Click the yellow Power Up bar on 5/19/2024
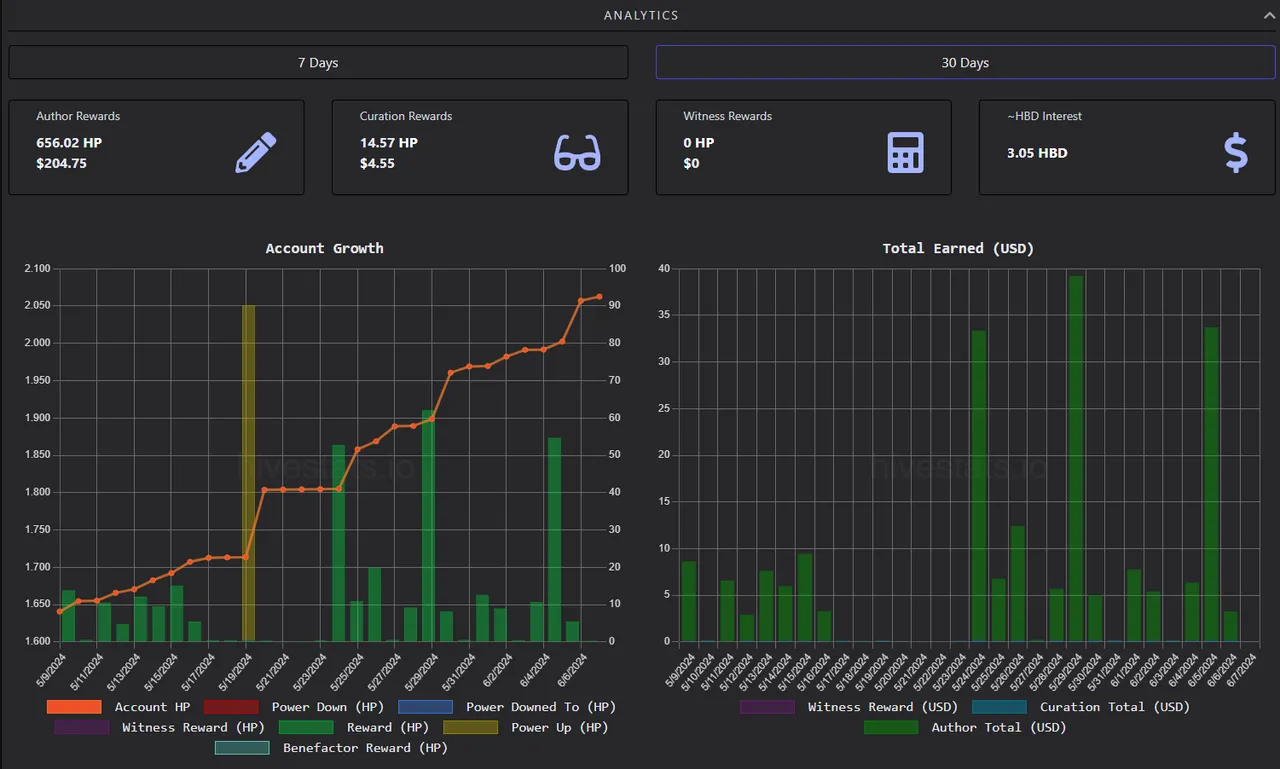 [x=248, y=473]
